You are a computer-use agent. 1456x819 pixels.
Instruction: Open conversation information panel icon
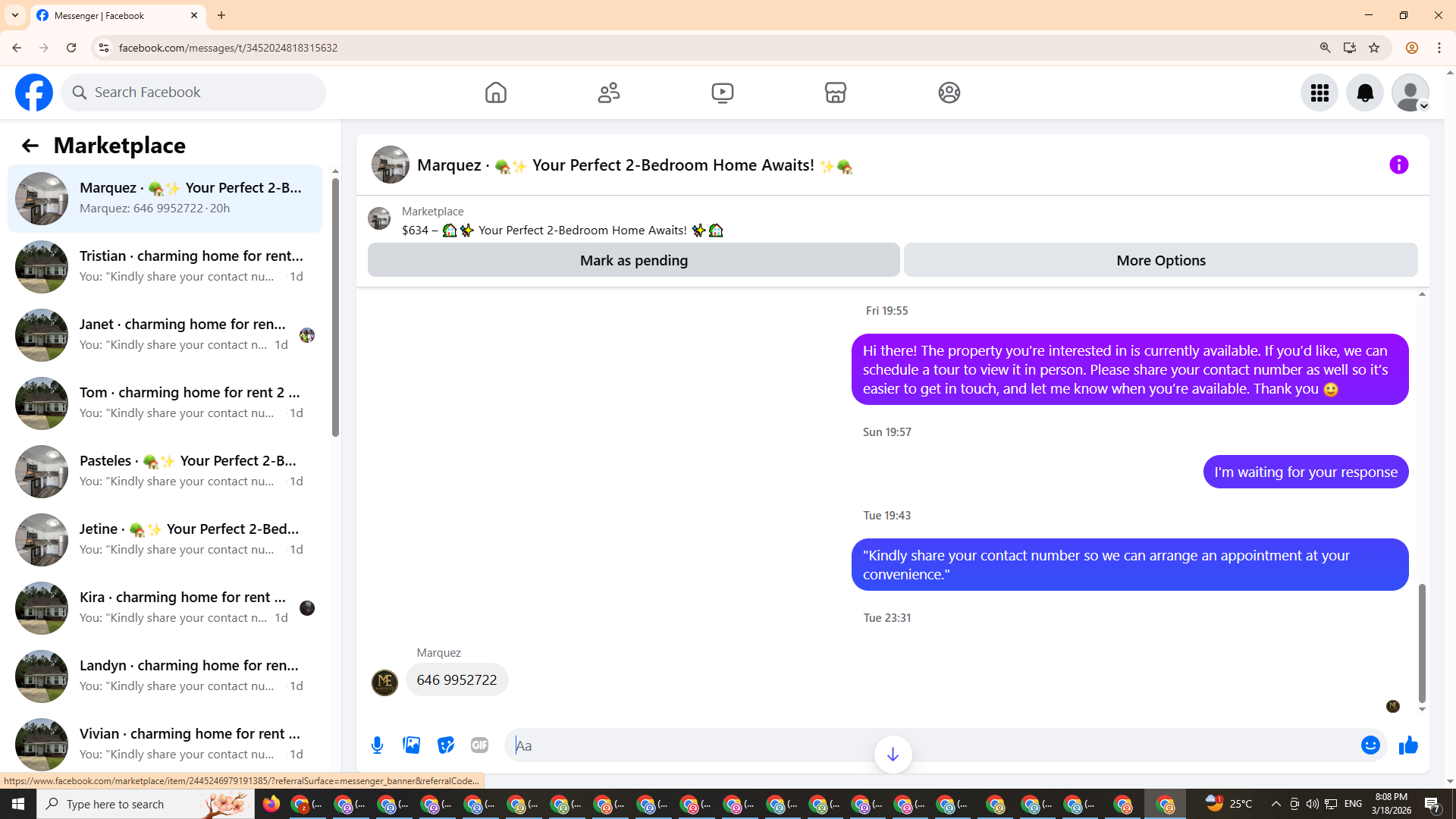coord(1398,165)
